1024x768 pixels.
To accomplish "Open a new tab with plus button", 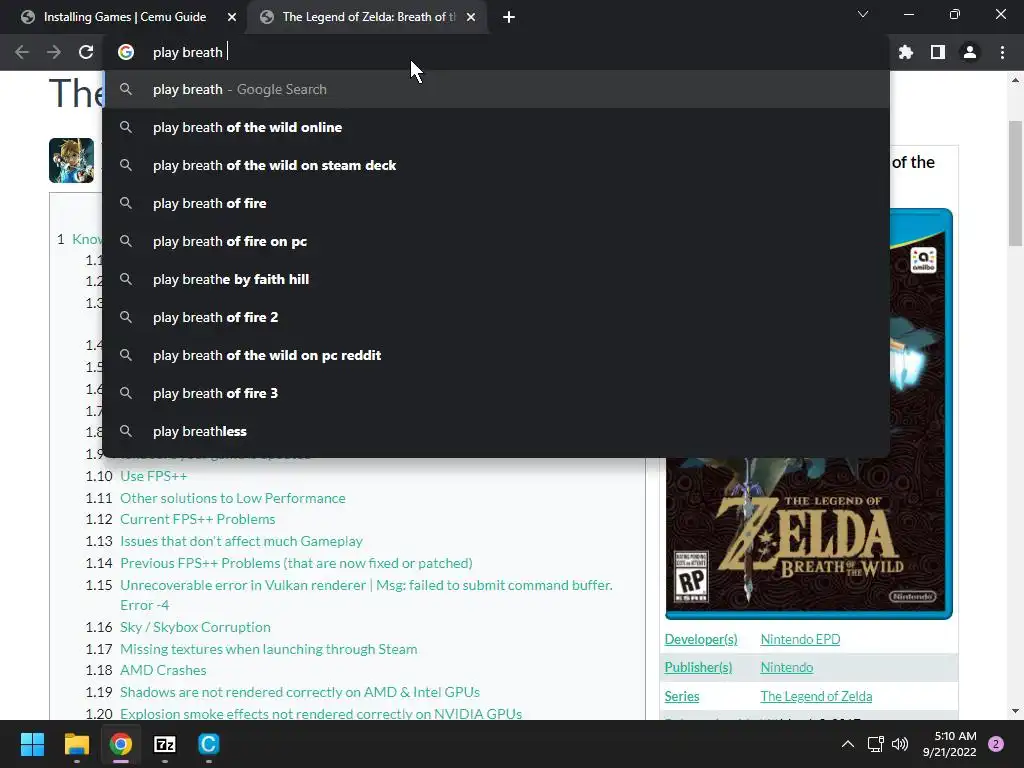I will (509, 17).
